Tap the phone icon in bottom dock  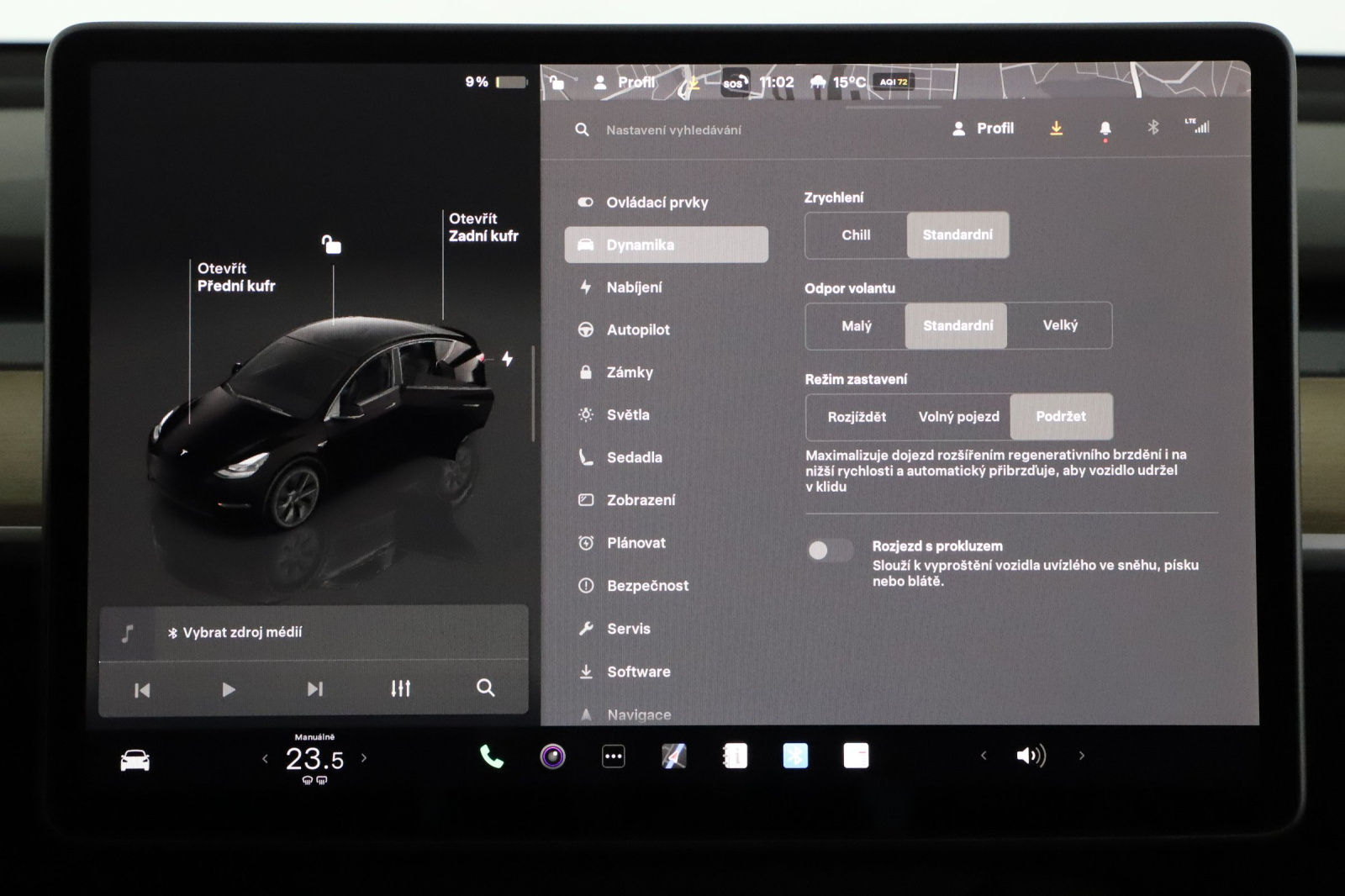coord(492,757)
